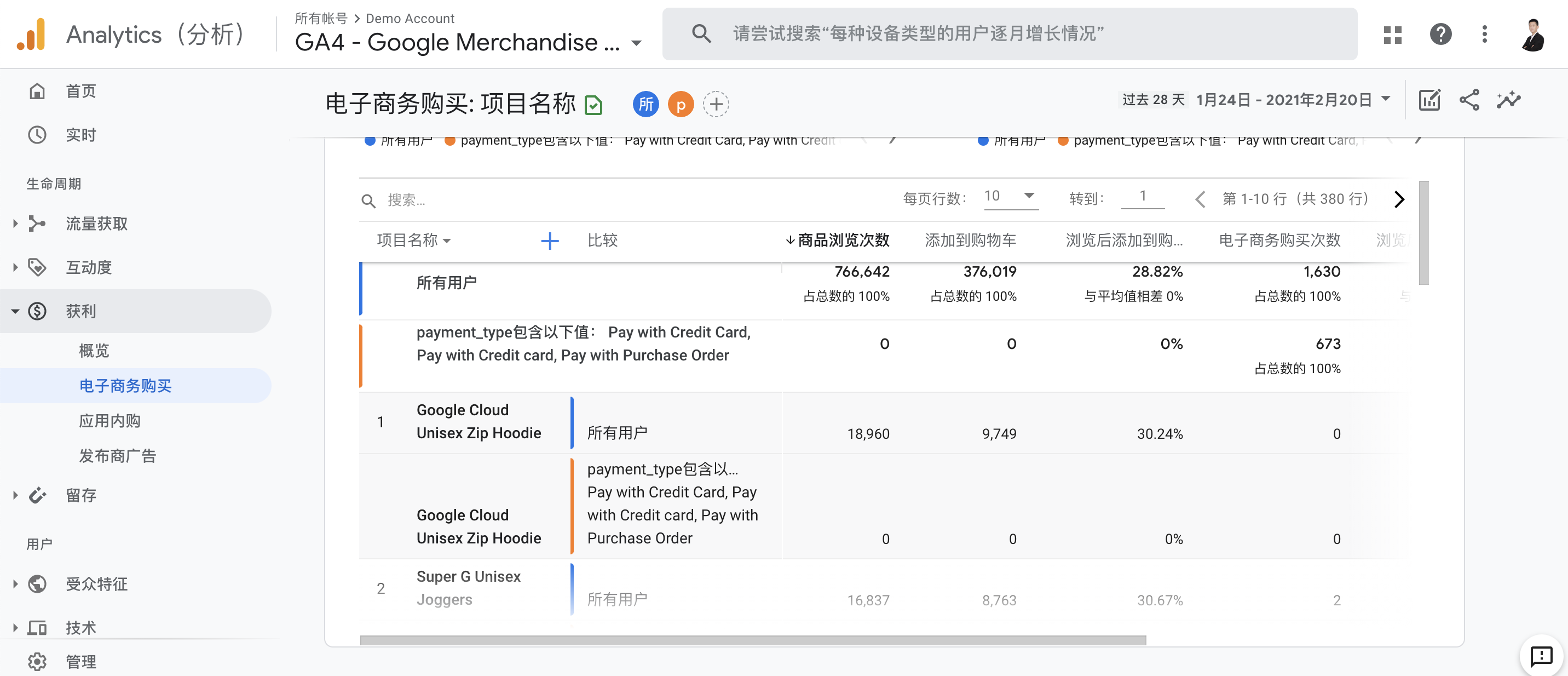Open the user profile avatar

point(1533,34)
